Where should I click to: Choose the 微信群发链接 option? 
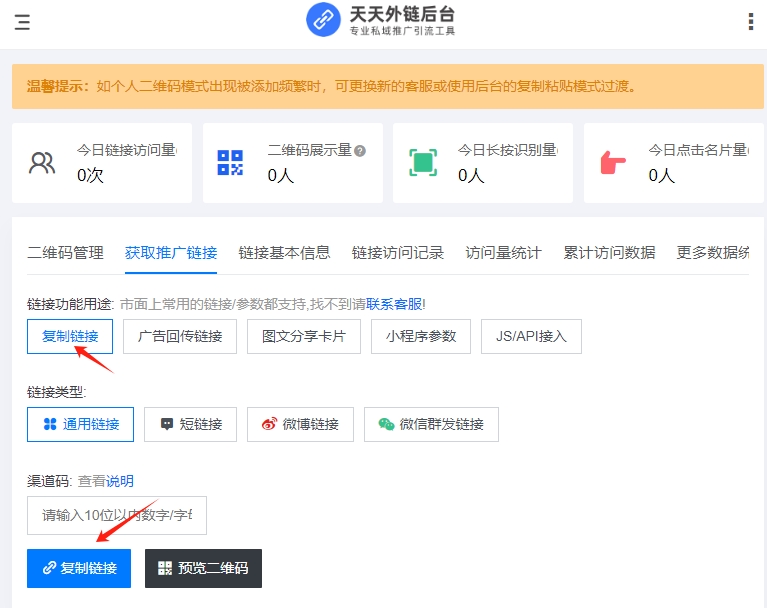(x=431, y=424)
